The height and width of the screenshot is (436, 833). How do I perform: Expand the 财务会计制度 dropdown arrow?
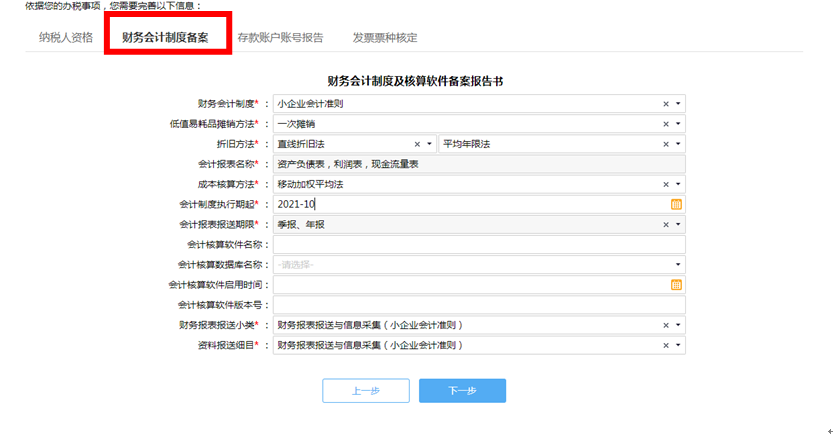click(x=678, y=104)
